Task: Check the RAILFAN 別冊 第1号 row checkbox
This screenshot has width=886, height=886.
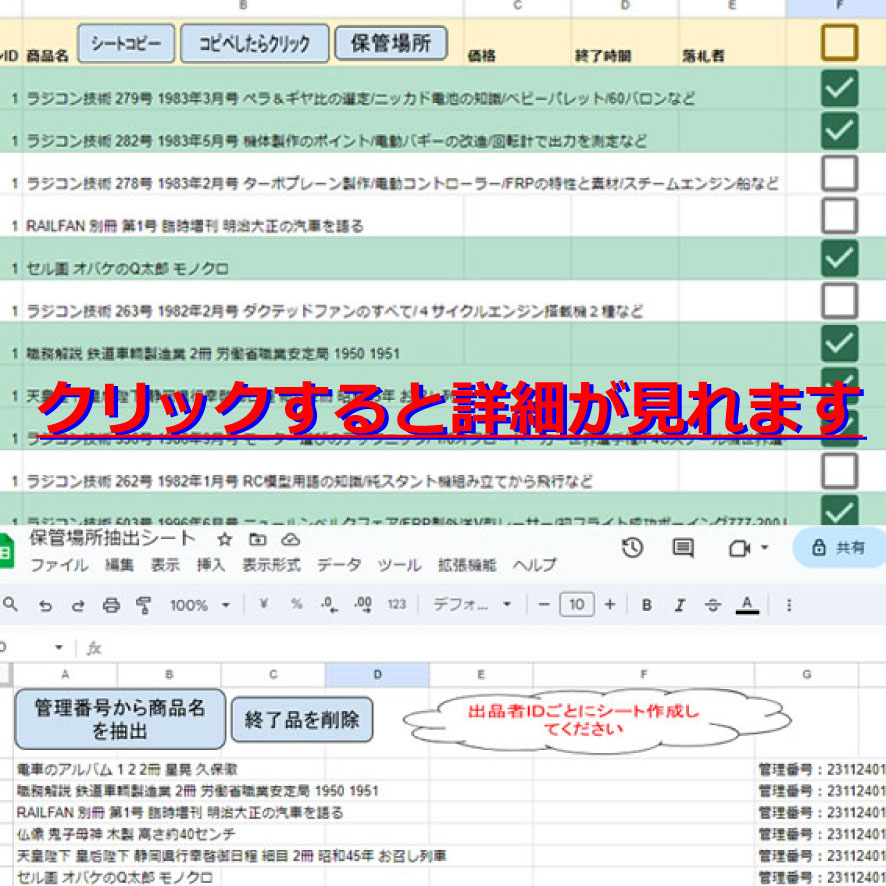Action: click(x=839, y=215)
